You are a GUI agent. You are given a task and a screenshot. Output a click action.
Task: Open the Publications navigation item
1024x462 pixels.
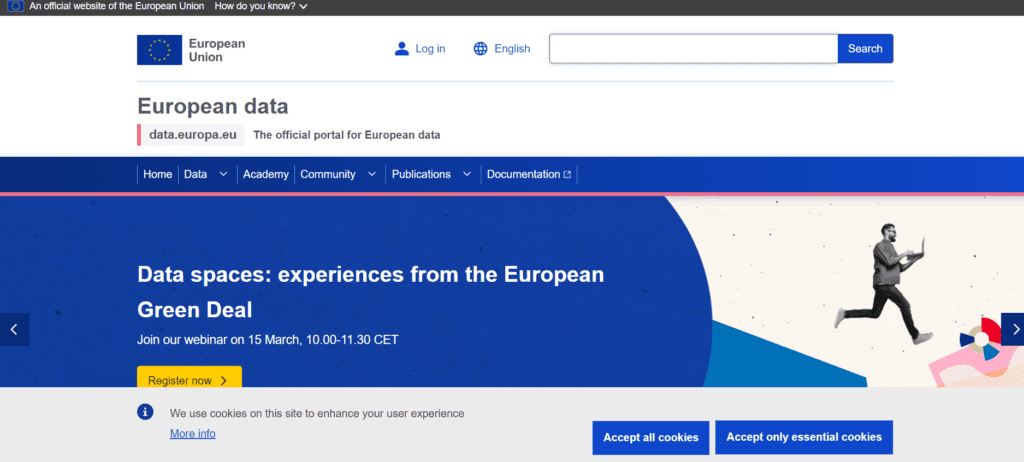[x=421, y=174]
